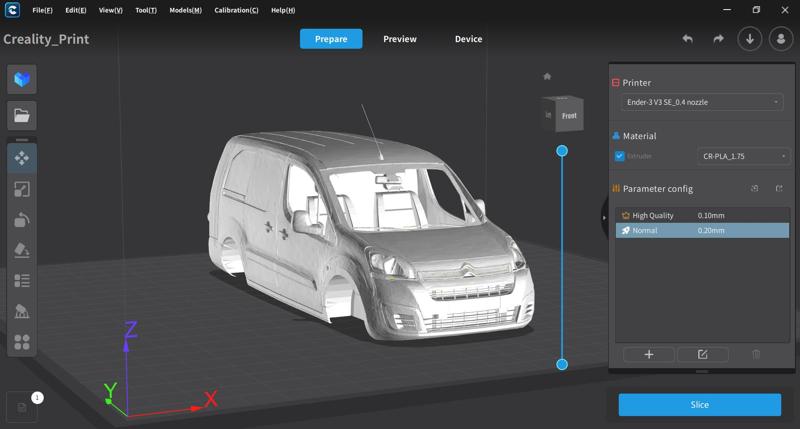The image size is (800, 429).
Task: Edit the selected profile with pencil button
Action: [703, 355]
